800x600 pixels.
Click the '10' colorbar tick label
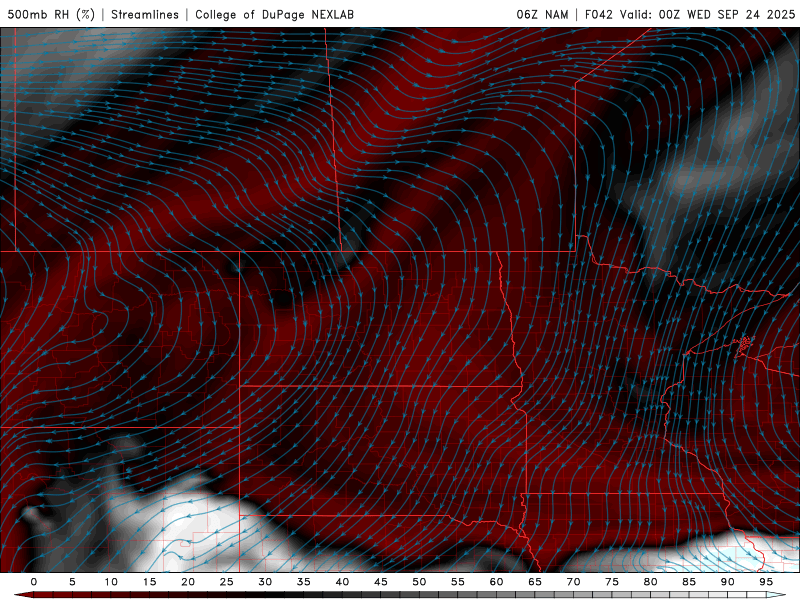click(x=111, y=582)
